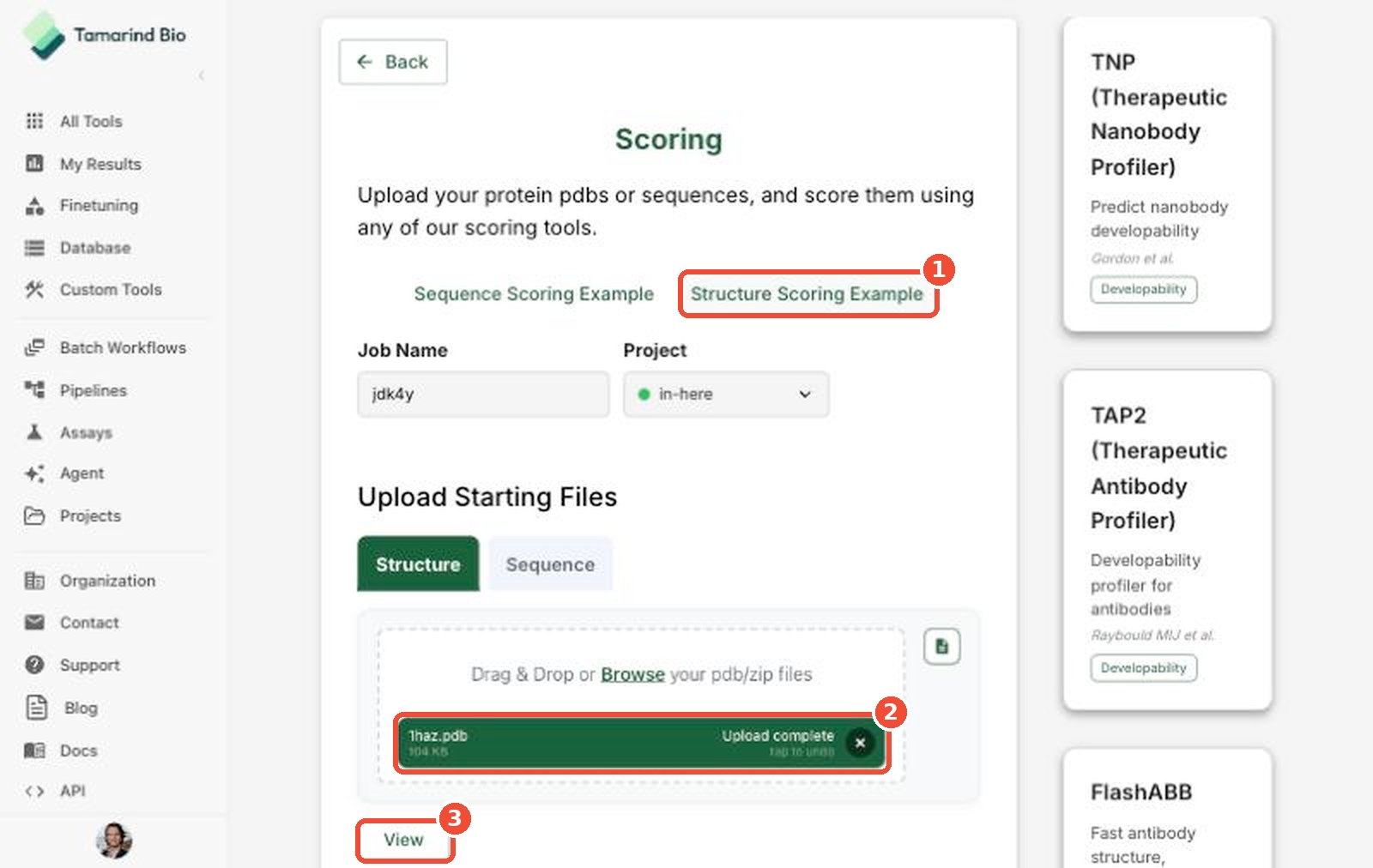Browse for pdb/zip files link

point(632,674)
